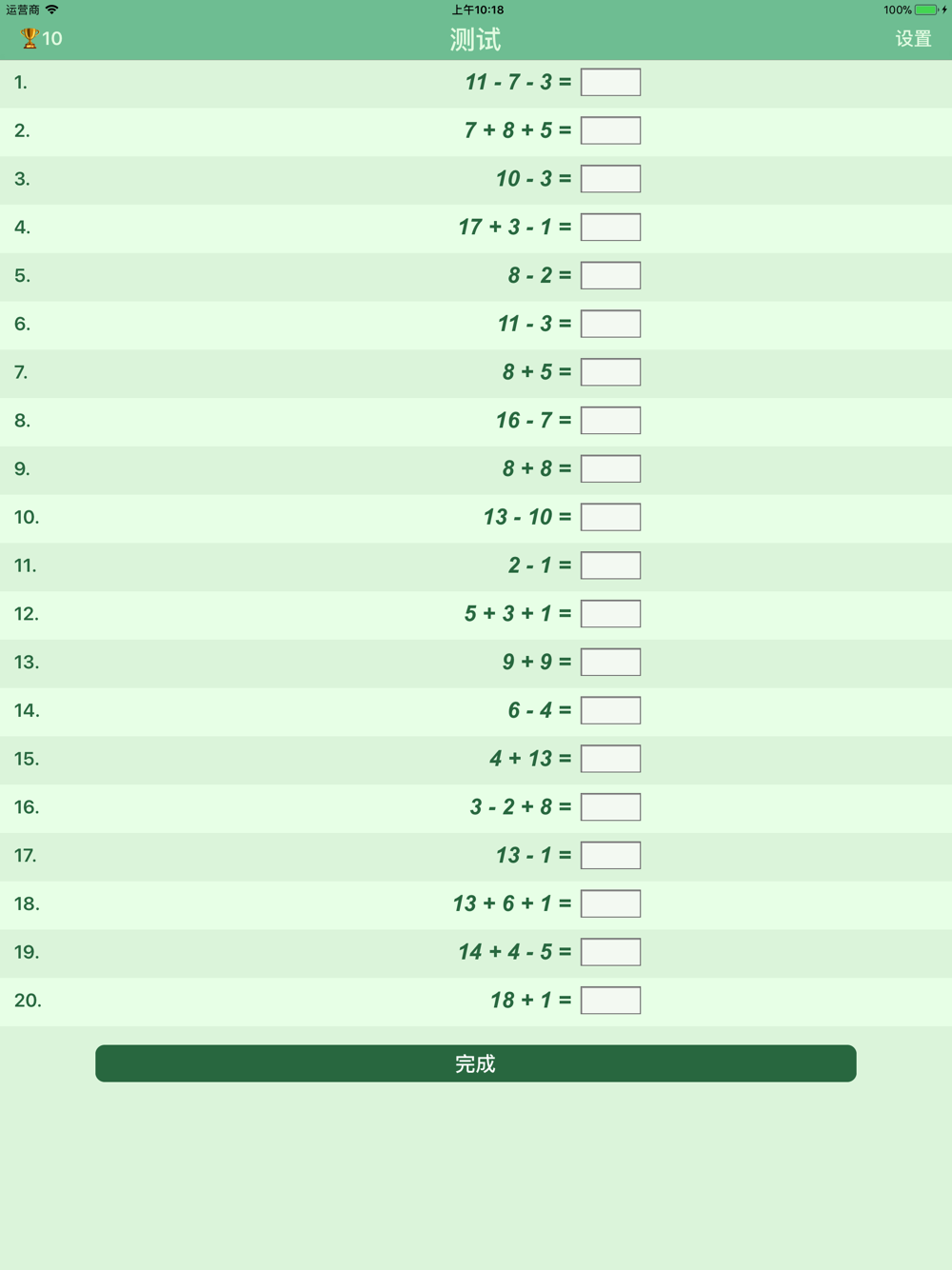This screenshot has width=952, height=1270.
Task: Click answer field for 18 + 1
Action: coord(610,1000)
